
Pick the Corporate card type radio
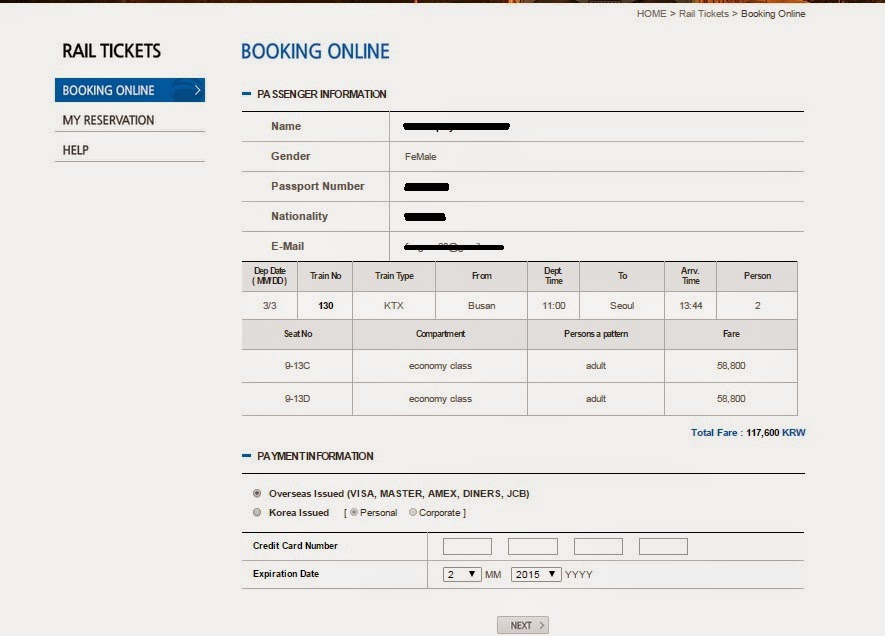(x=413, y=513)
